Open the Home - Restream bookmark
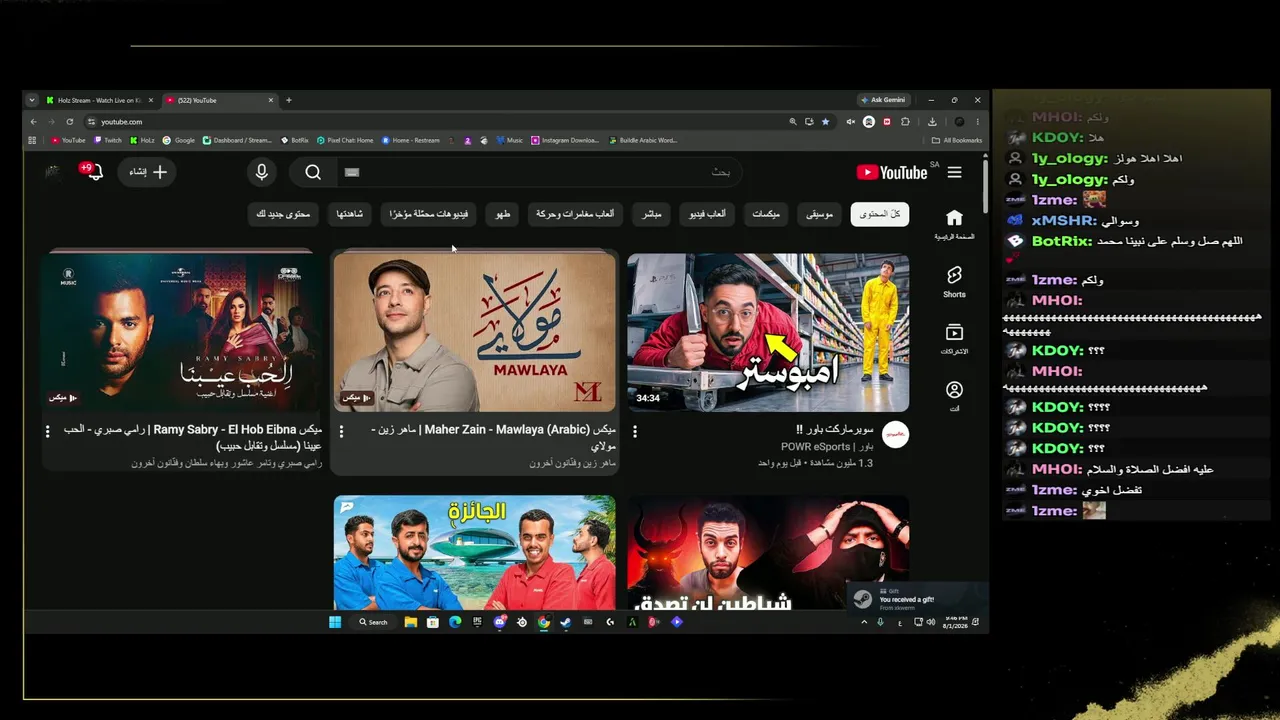 411,140
